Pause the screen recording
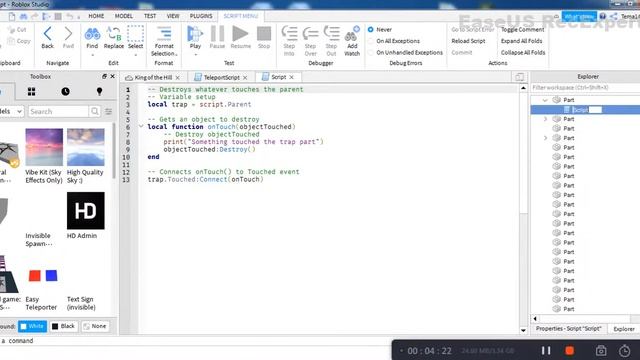Viewport: 640px width, 360px height. pyautogui.click(x=546, y=350)
